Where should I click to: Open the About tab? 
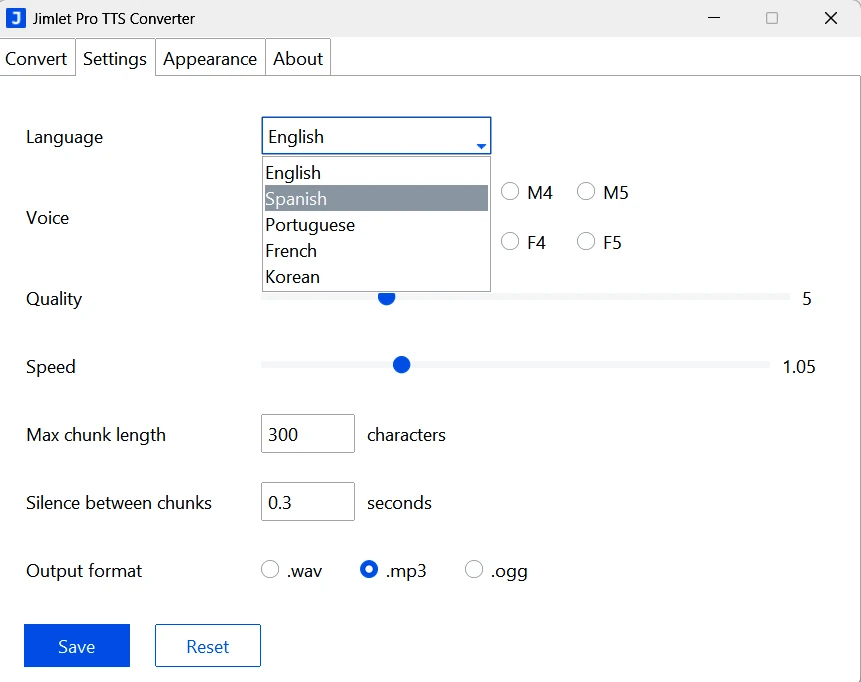coord(297,58)
